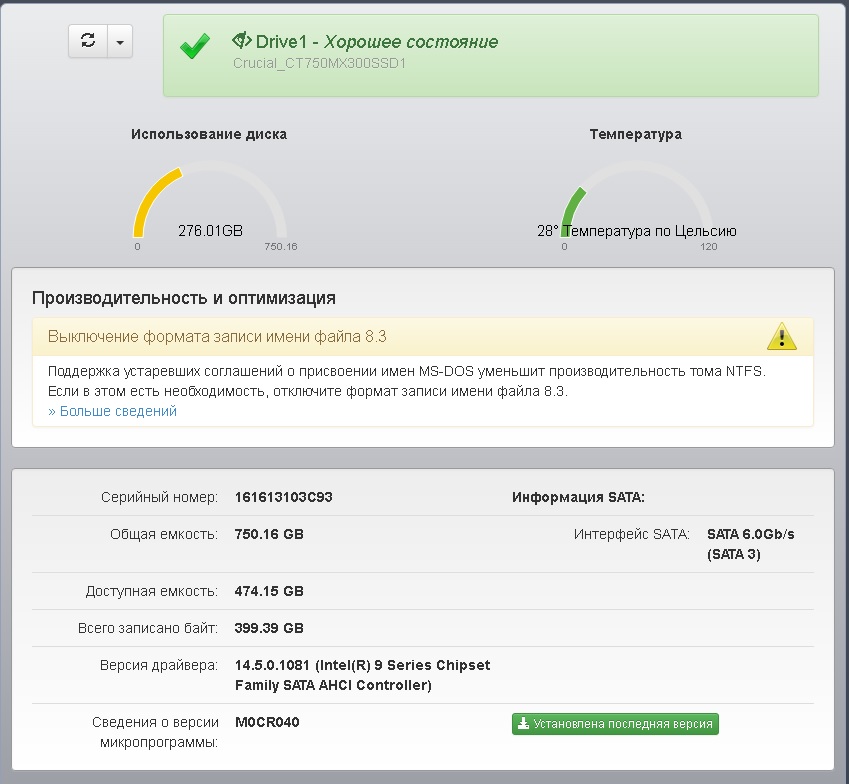The image size is (849, 784).
Task: Click the download icon on firmware button
Action: (523, 724)
